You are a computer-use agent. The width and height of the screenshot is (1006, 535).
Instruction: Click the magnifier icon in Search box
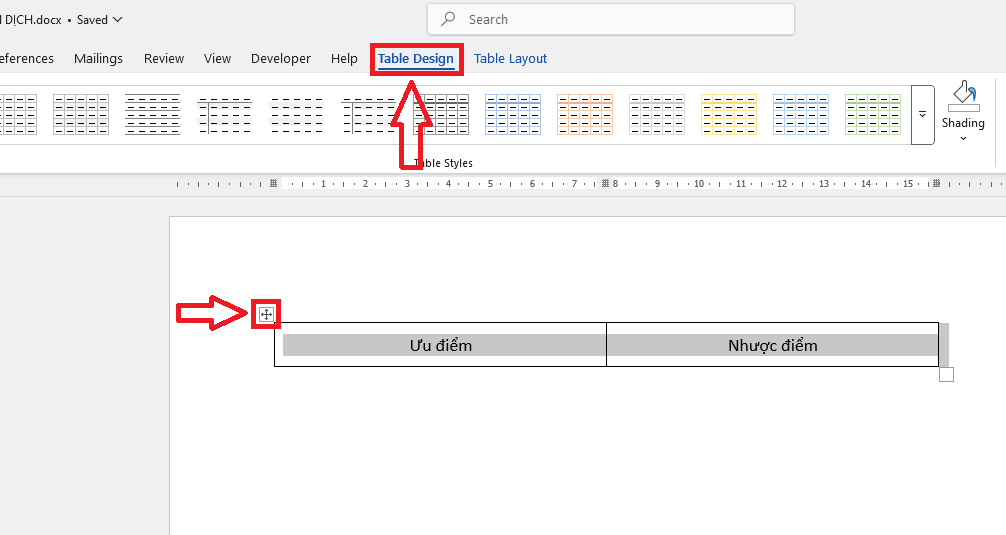pos(449,19)
